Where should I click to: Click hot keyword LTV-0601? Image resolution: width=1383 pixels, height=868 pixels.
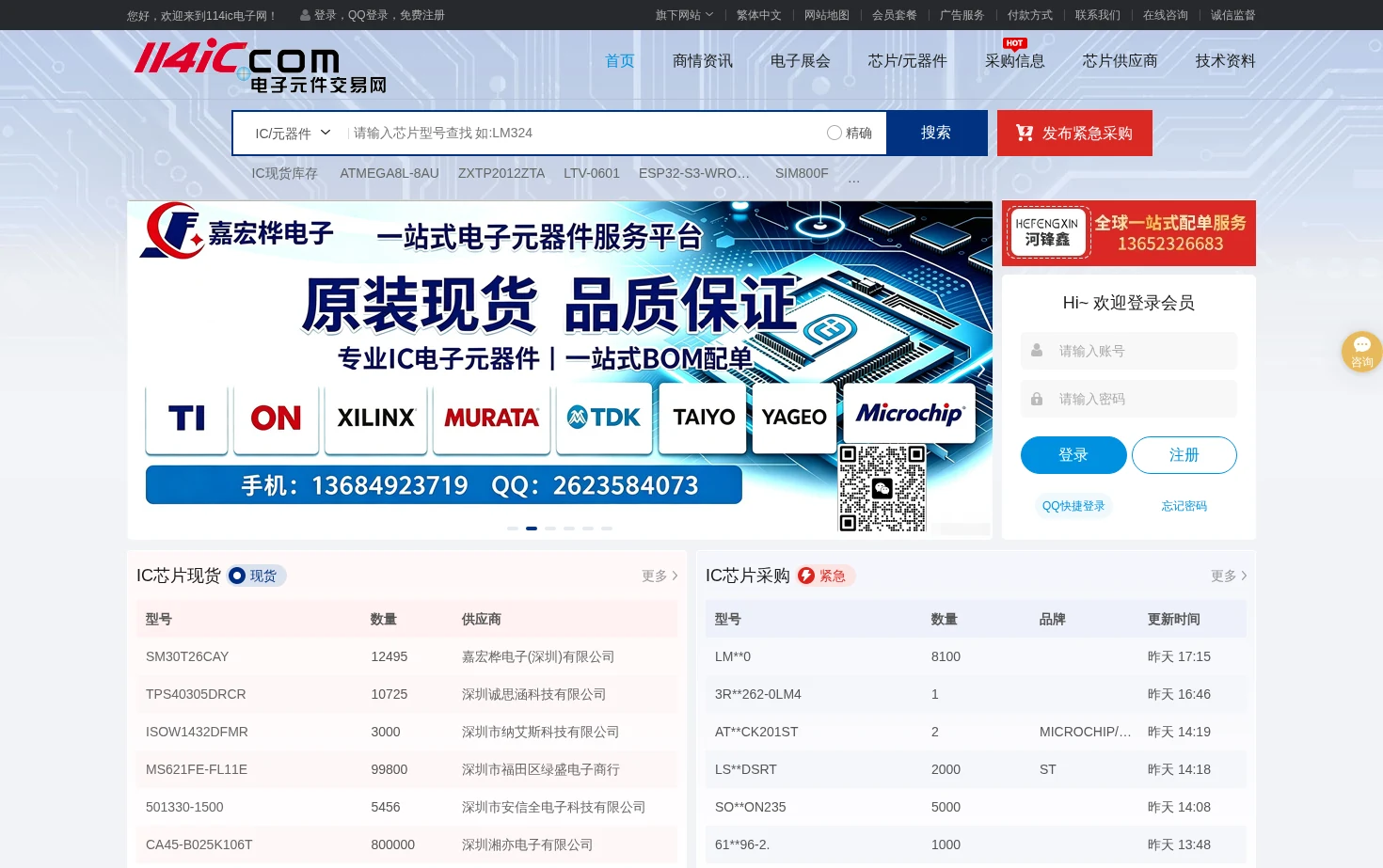pos(592,173)
